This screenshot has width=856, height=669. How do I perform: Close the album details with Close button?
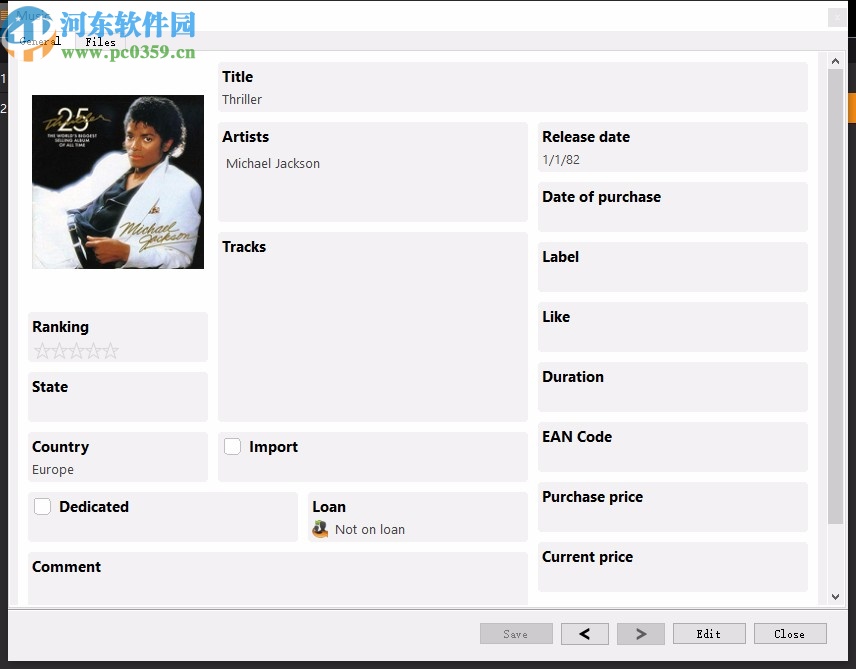click(x=790, y=633)
